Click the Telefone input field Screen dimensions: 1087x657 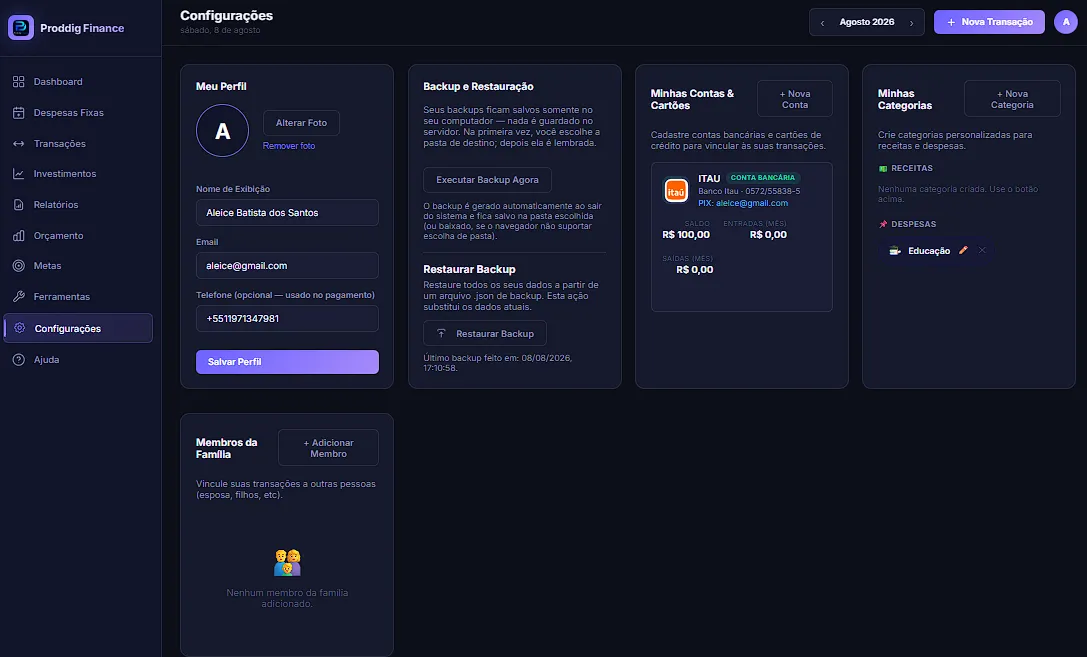pyautogui.click(x=287, y=319)
